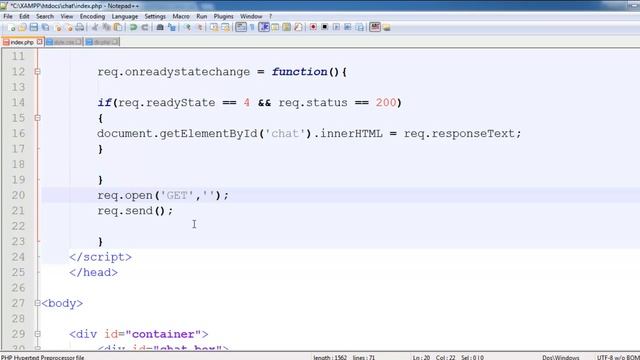Collapse the container div fold at line 29
640x360 pixels.
point(37,333)
